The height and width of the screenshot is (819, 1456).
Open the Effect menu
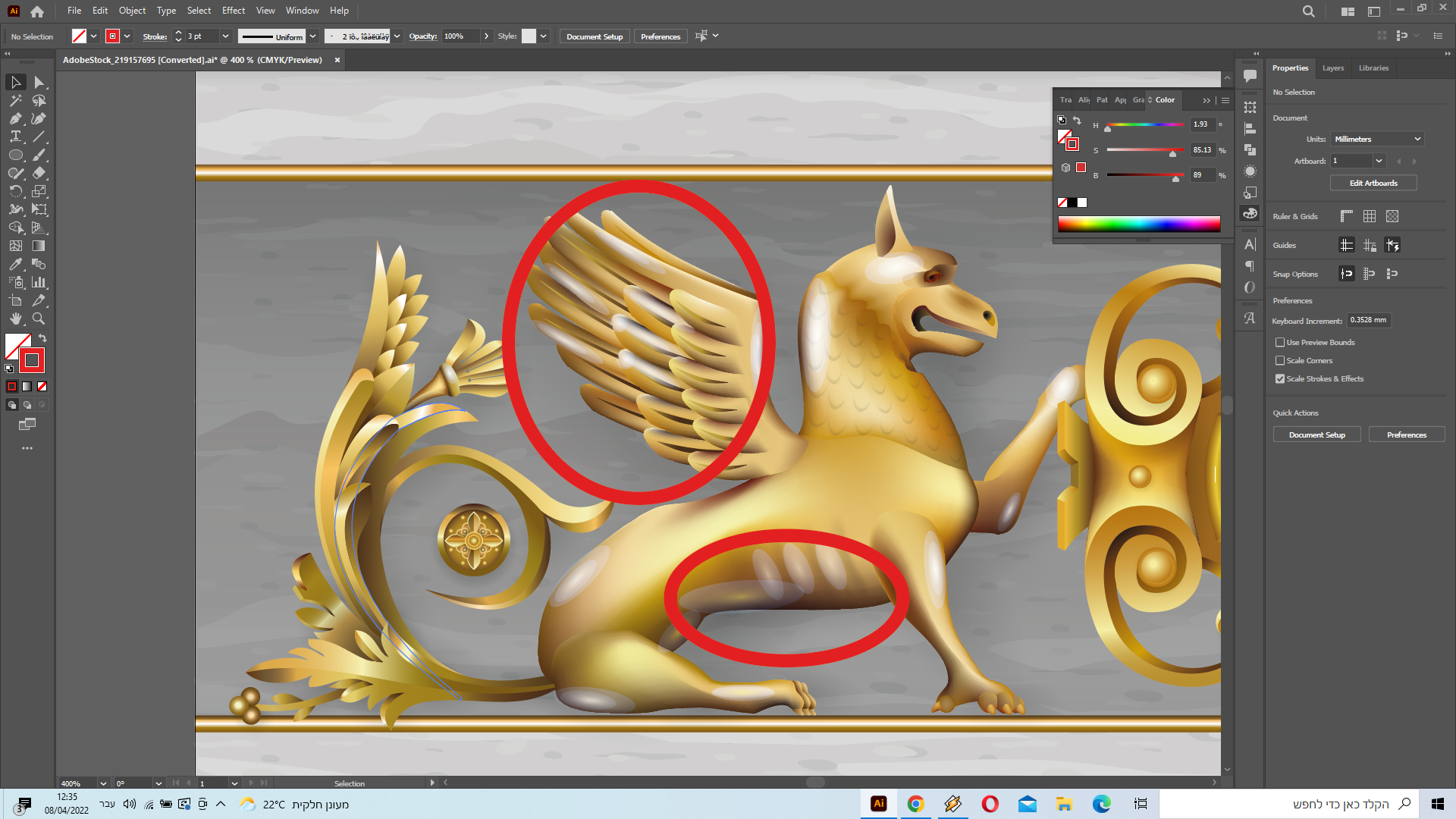[x=233, y=11]
